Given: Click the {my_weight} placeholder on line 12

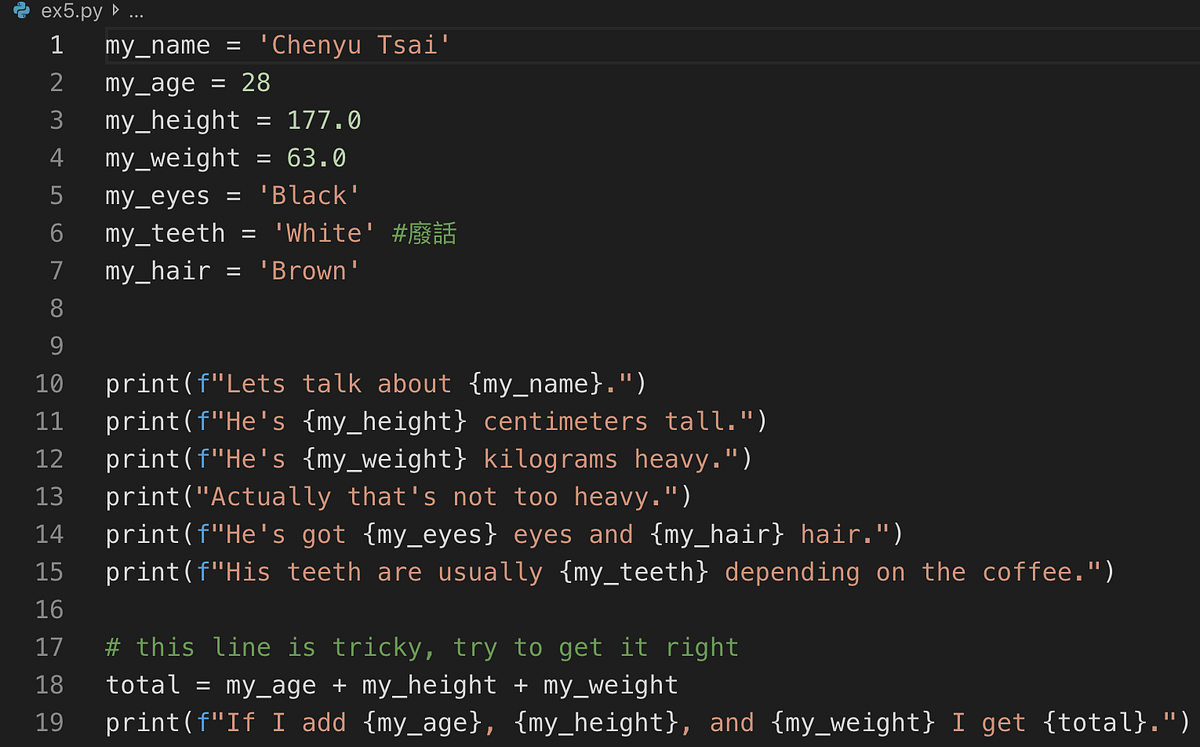Looking at the screenshot, I should click(387, 458).
